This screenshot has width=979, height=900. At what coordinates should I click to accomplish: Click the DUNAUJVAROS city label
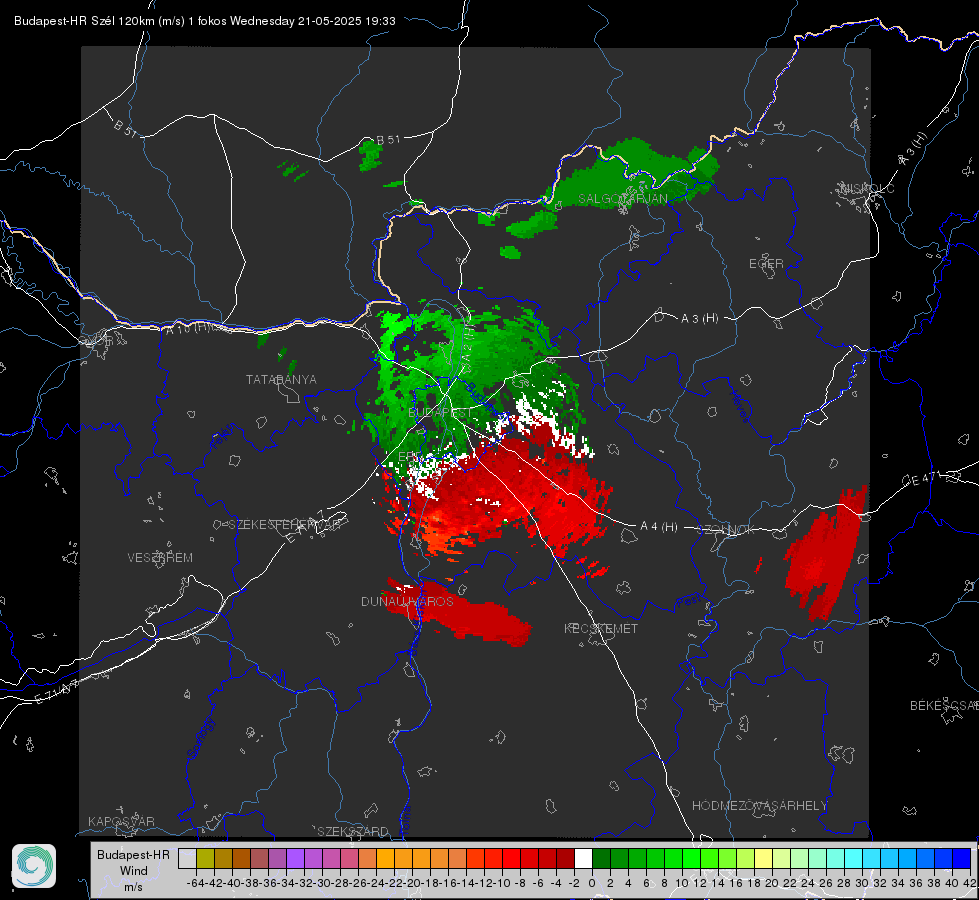click(x=407, y=601)
